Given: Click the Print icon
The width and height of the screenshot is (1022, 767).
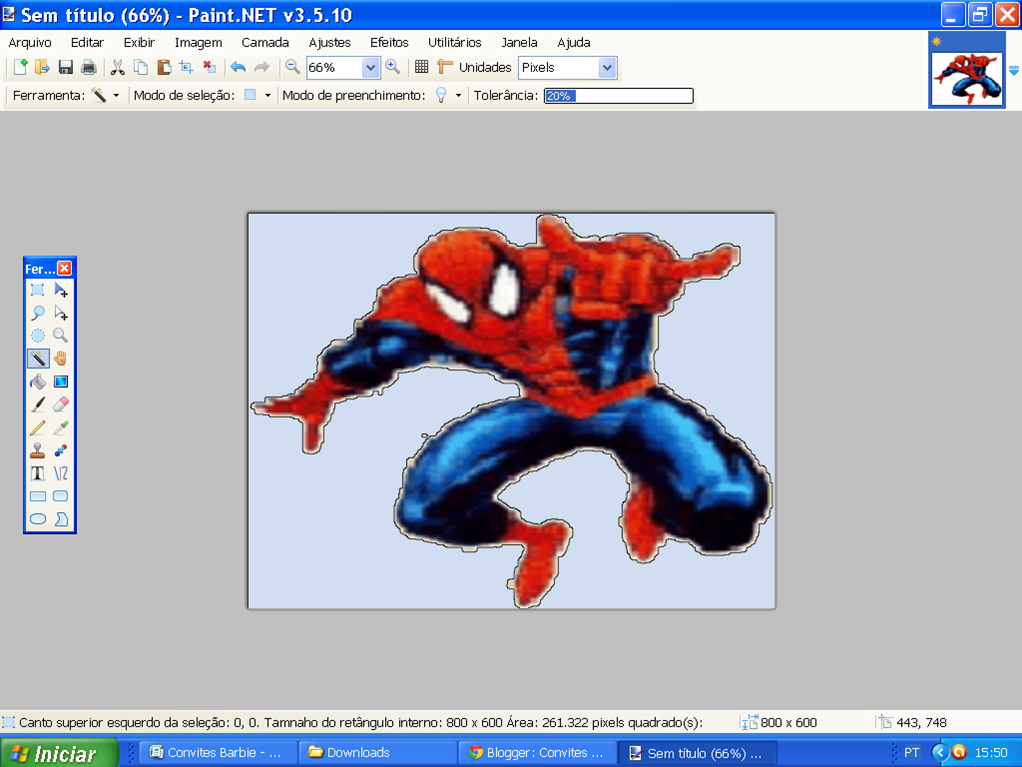Looking at the screenshot, I should pyautogui.click(x=89, y=67).
